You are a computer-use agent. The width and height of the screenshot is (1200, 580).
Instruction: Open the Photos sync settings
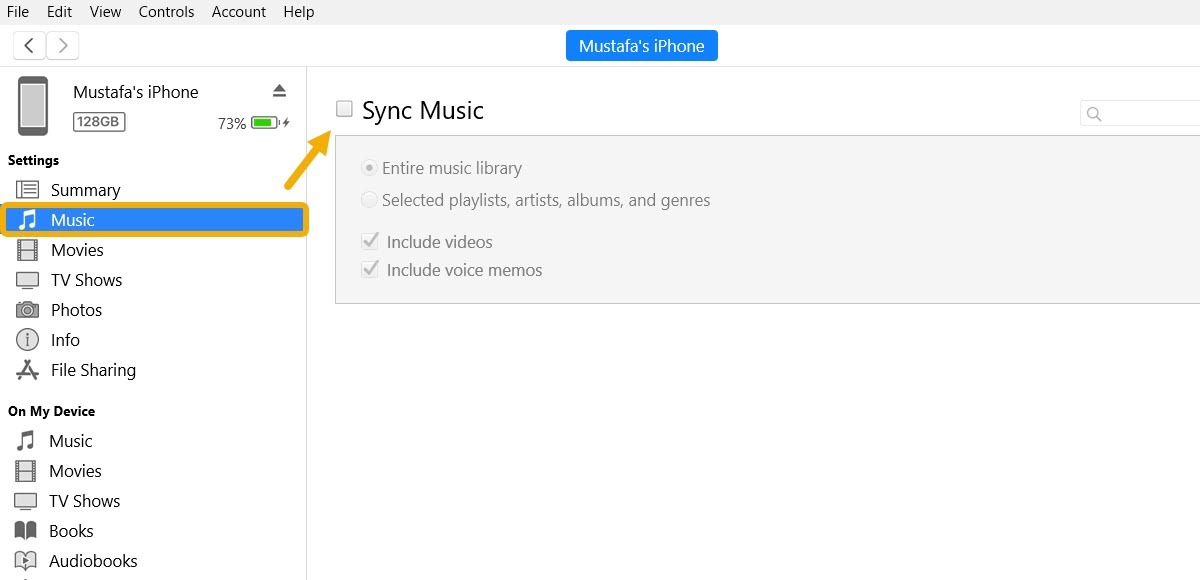pyautogui.click(x=27, y=309)
